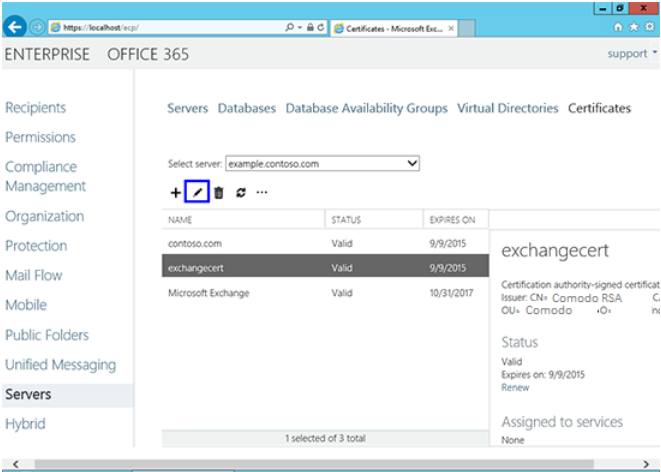Open the more options ellipsis icon
The height and width of the screenshot is (472, 661).
click(262, 193)
